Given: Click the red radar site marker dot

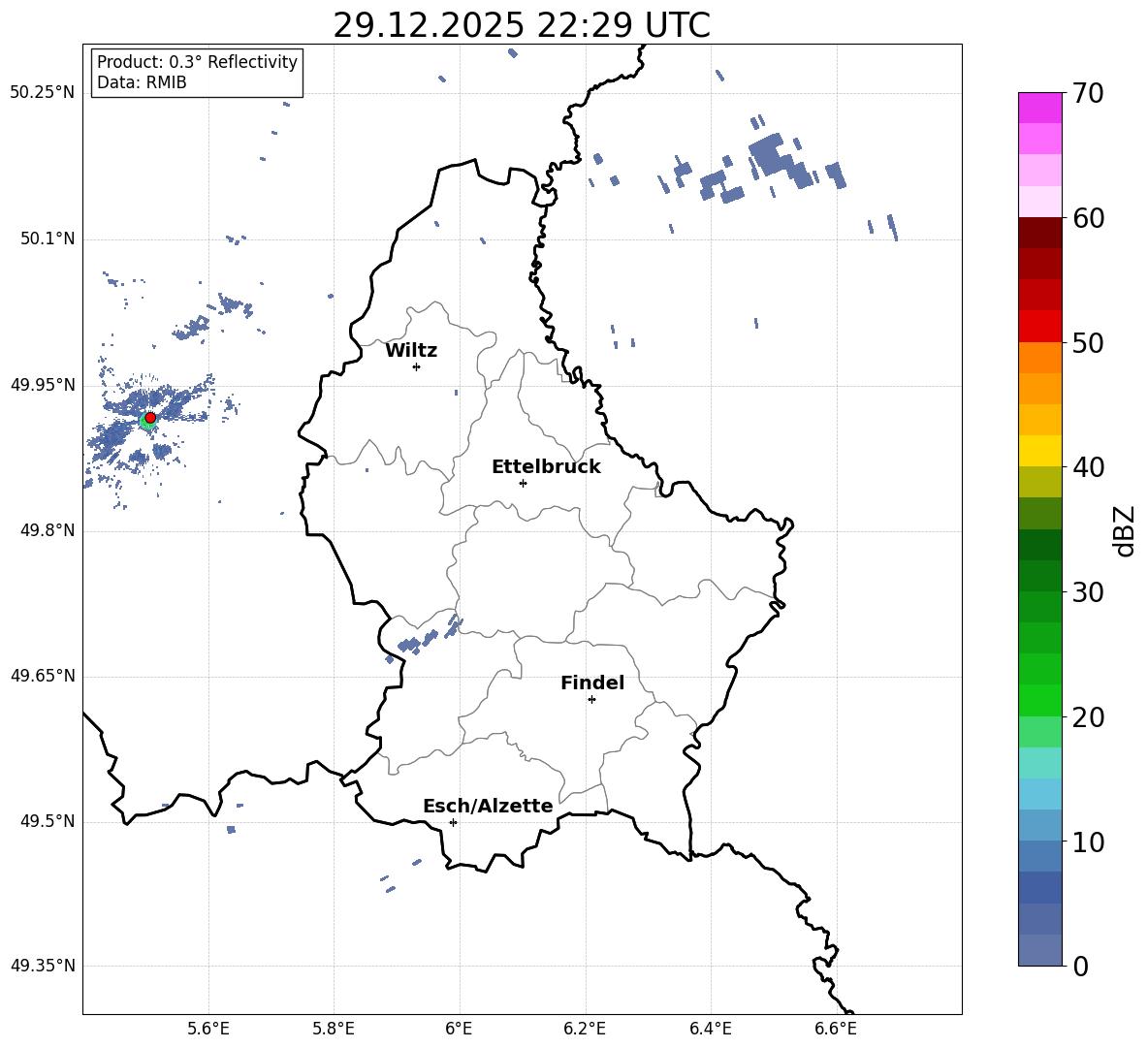Looking at the screenshot, I should (150, 418).
